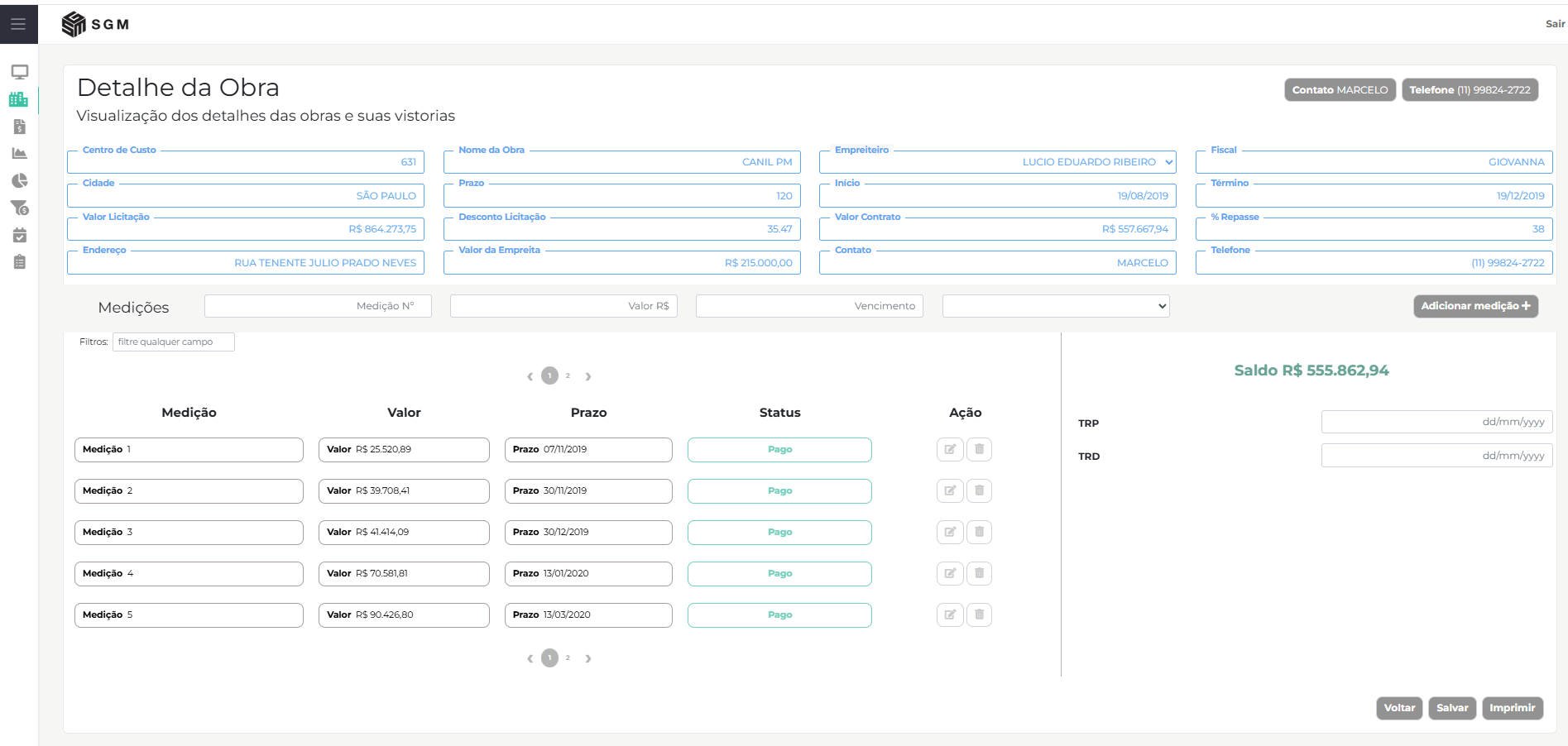Image resolution: width=1568 pixels, height=746 pixels.
Task: Focus the TRP date field
Action: [1436, 422]
